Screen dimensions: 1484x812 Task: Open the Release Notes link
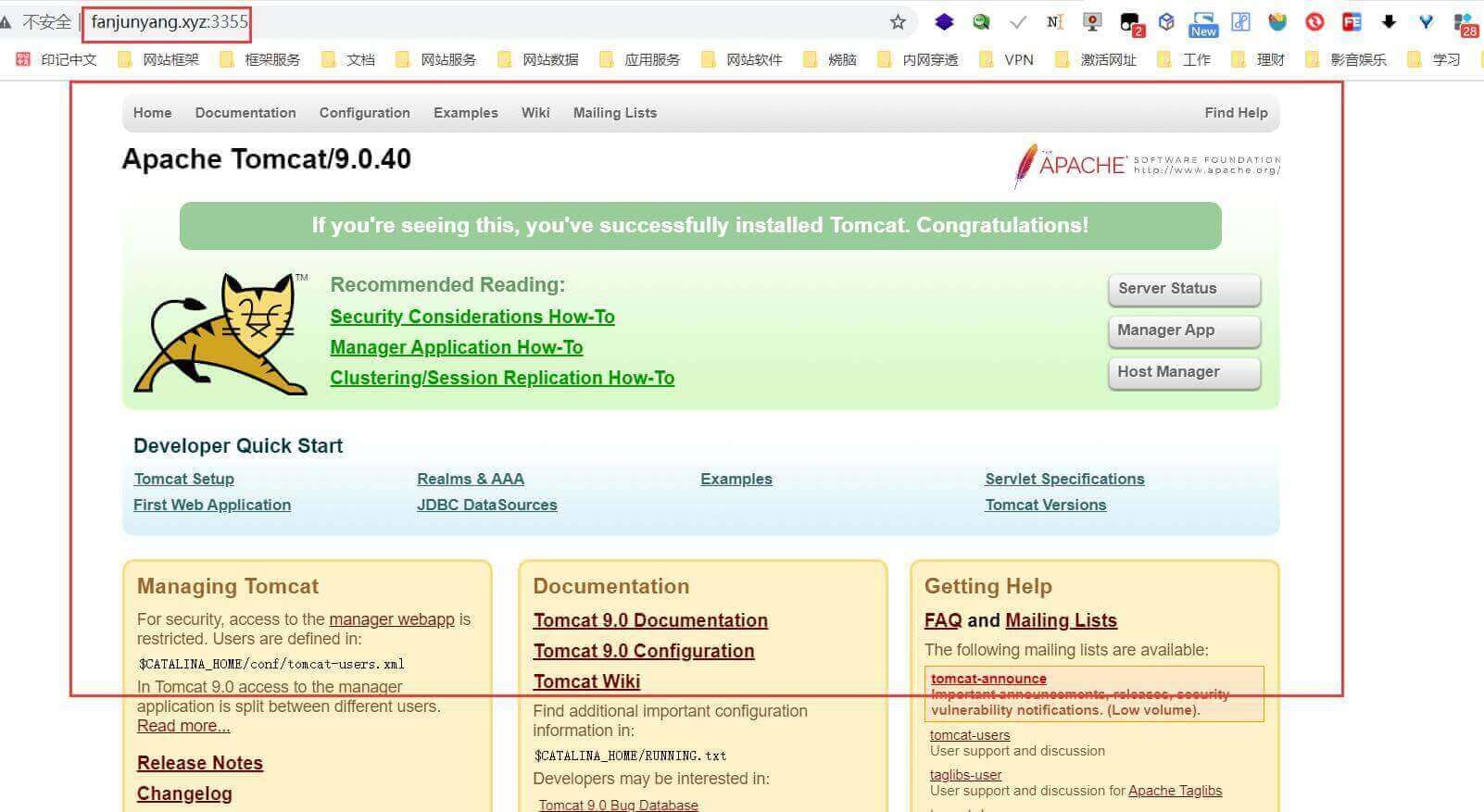click(200, 763)
